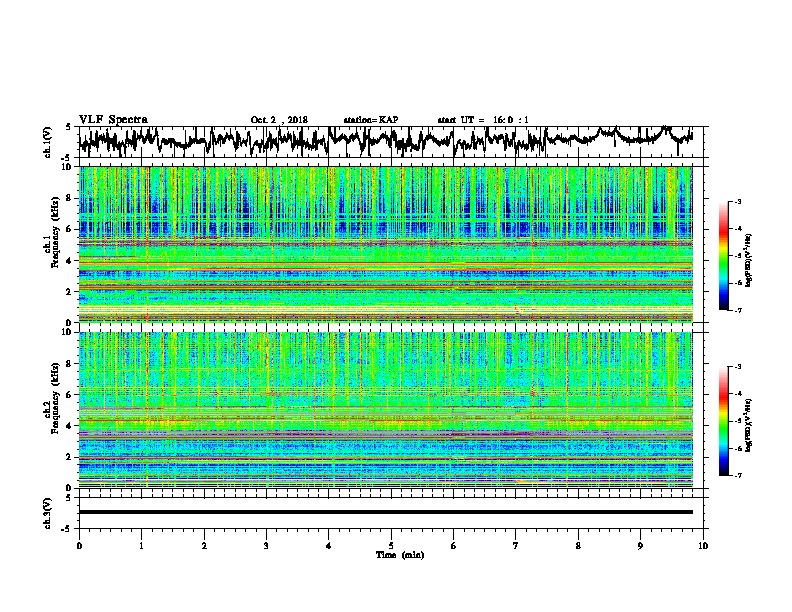Click the '-3' label on ch.2 color bar
The width and height of the screenshot is (792, 612).
[737, 367]
